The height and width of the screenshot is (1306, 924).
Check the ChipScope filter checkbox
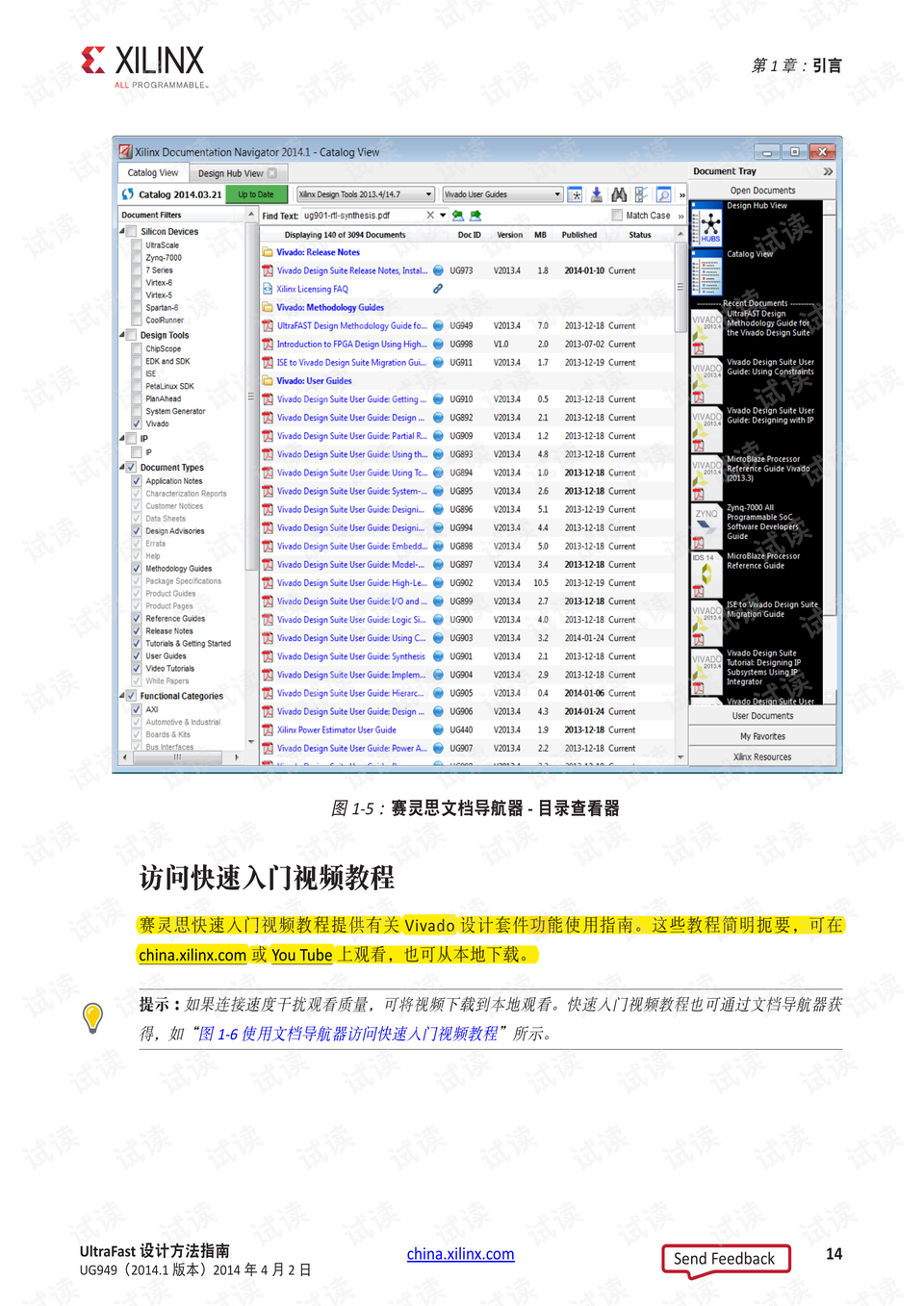(x=137, y=348)
